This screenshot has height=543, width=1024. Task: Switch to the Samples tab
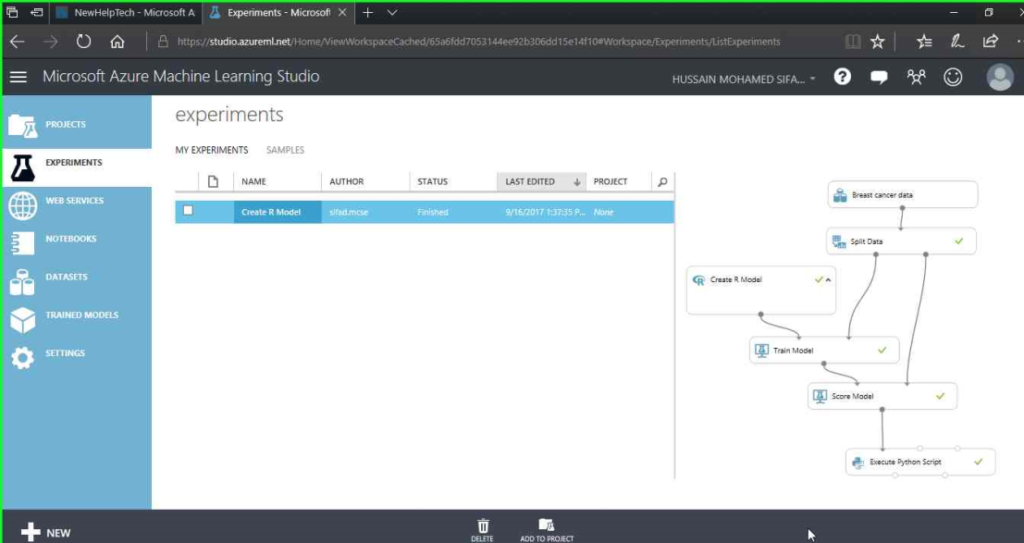[285, 150]
